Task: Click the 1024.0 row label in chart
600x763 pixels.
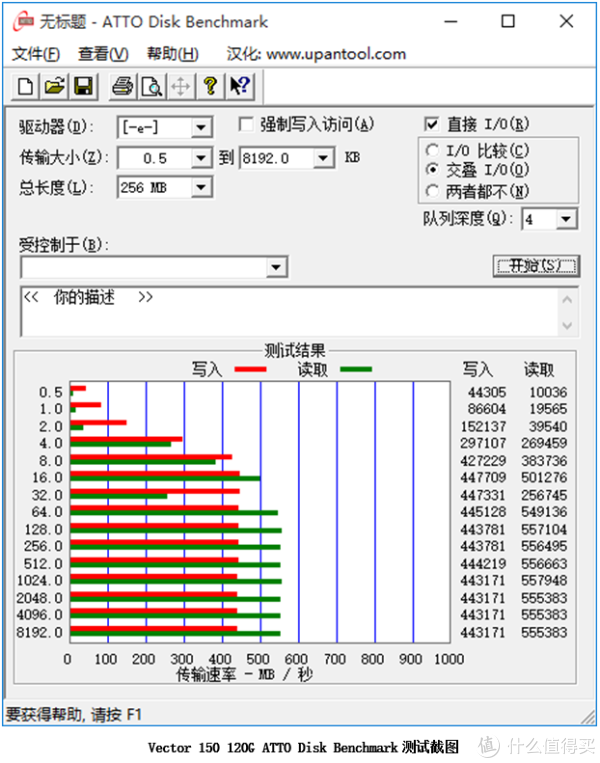Action: click(40, 581)
